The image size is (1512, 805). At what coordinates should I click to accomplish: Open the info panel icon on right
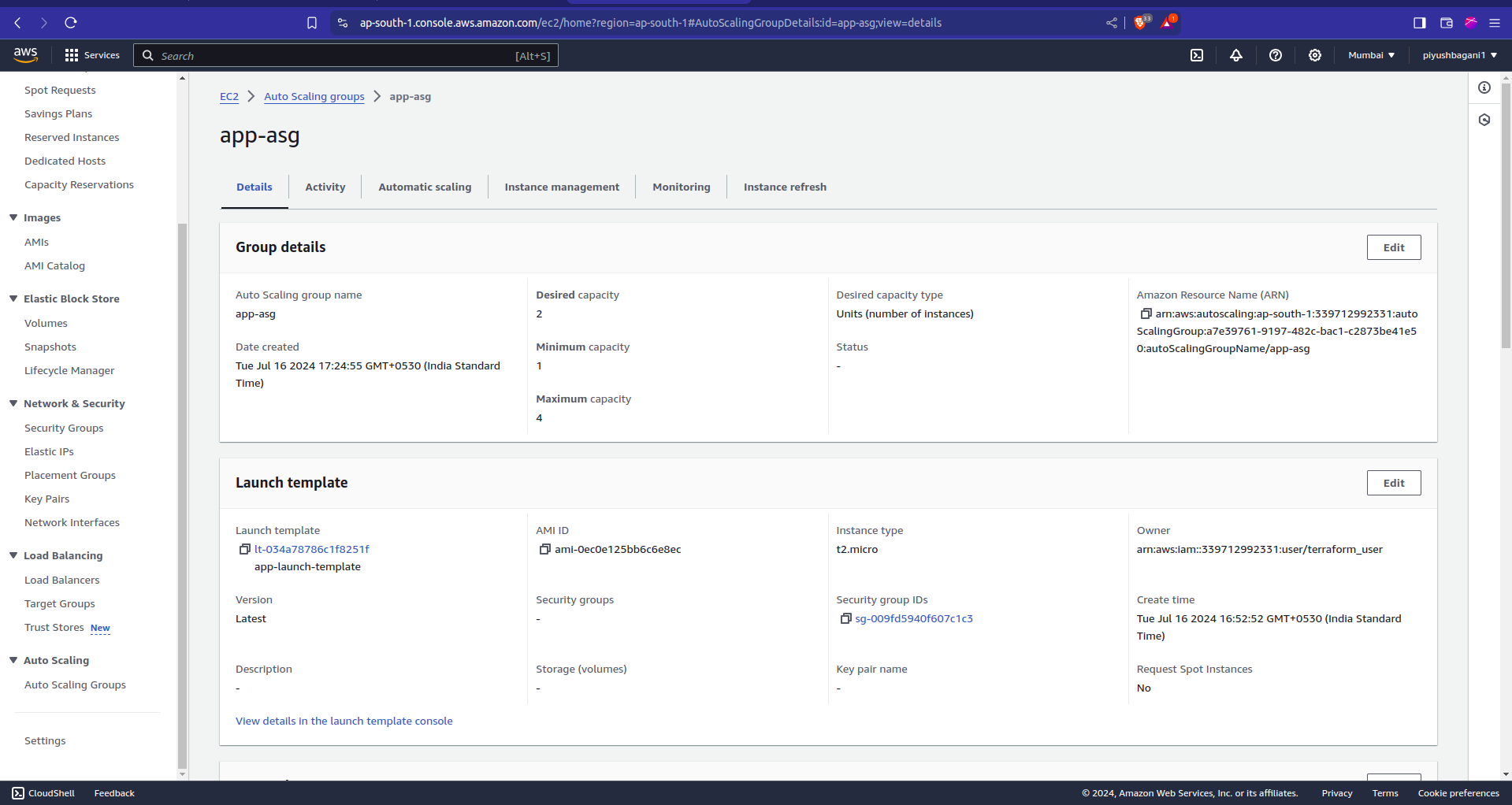click(1484, 87)
